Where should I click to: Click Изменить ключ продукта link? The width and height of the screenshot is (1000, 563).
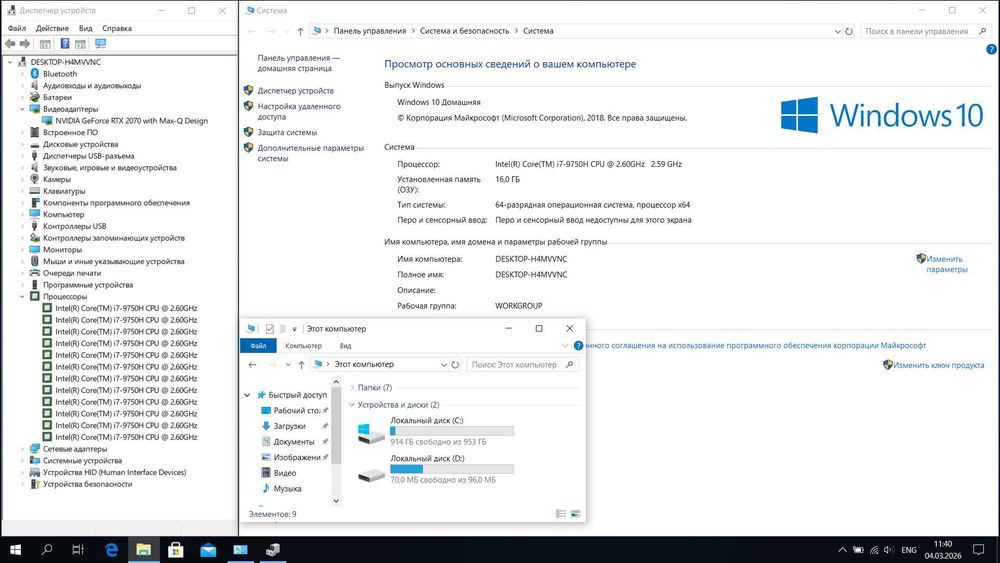pos(938,365)
